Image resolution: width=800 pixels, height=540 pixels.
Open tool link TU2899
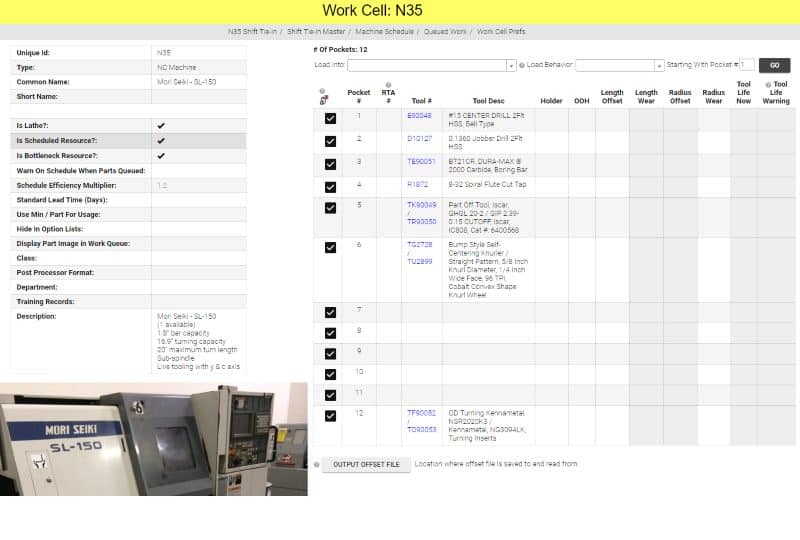(x=419, y=262)
